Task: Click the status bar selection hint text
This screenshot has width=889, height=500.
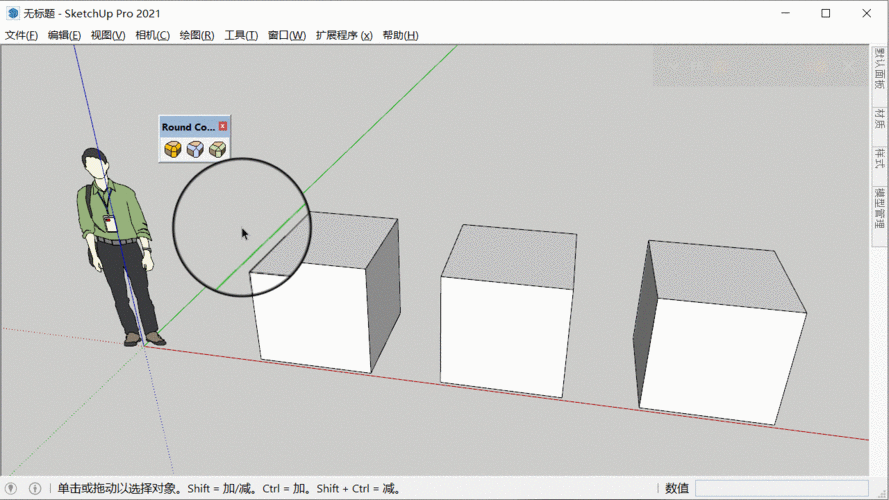Action: [x=230, y=488]
